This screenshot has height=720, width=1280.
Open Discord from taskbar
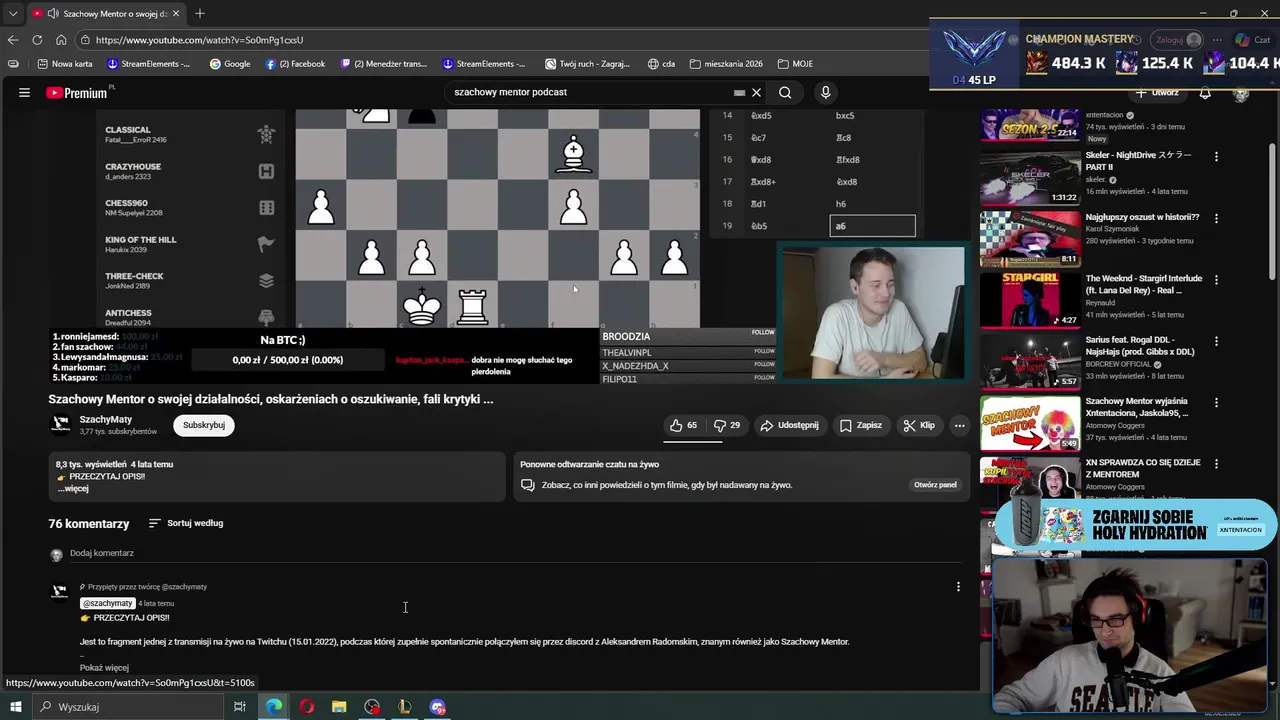coord(438,707)
